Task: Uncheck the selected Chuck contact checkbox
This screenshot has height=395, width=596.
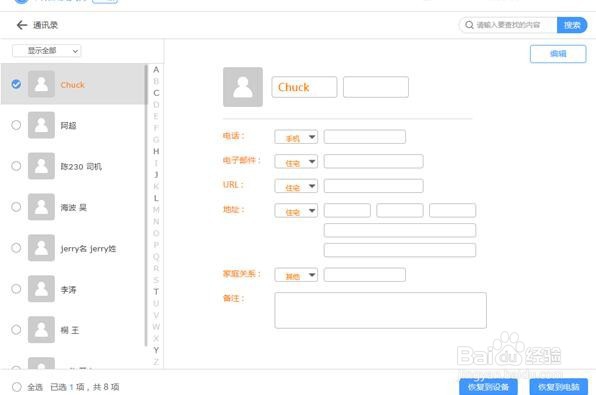Action: click(16, 84)
